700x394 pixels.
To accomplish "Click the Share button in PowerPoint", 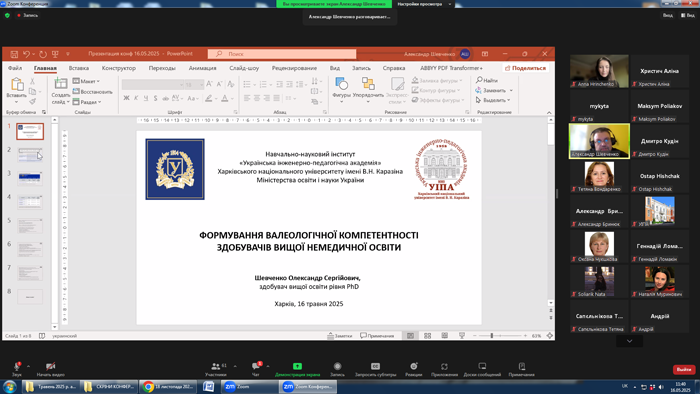I will 525,68.
